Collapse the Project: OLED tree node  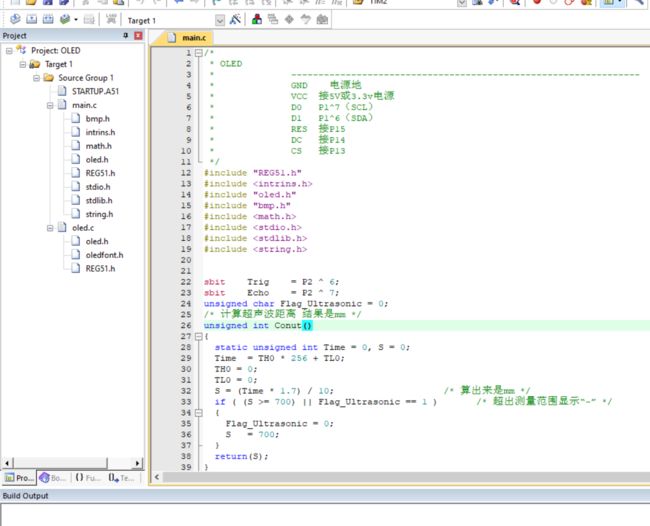[x=9, y=51]
